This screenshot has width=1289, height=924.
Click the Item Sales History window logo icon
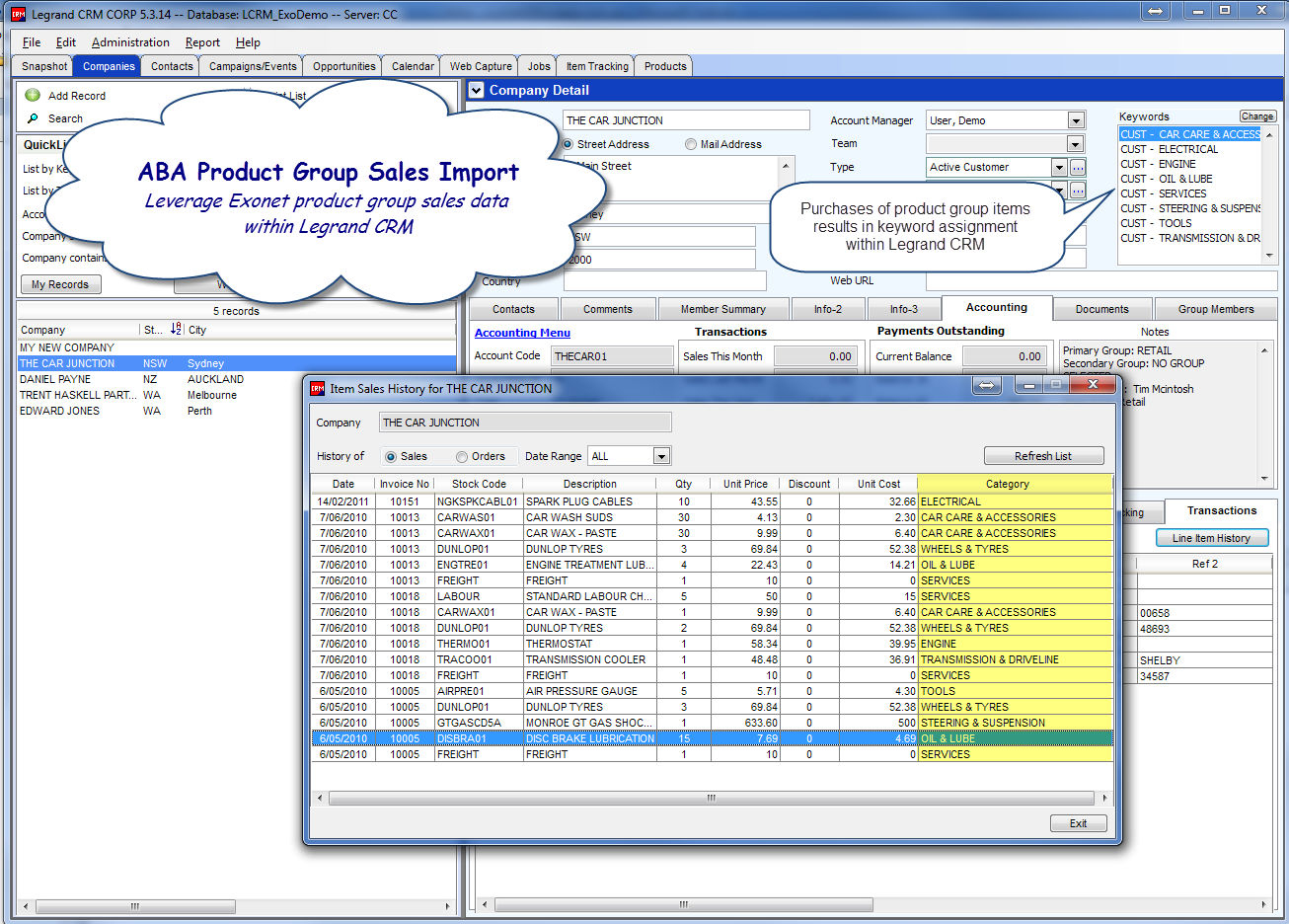318,389
